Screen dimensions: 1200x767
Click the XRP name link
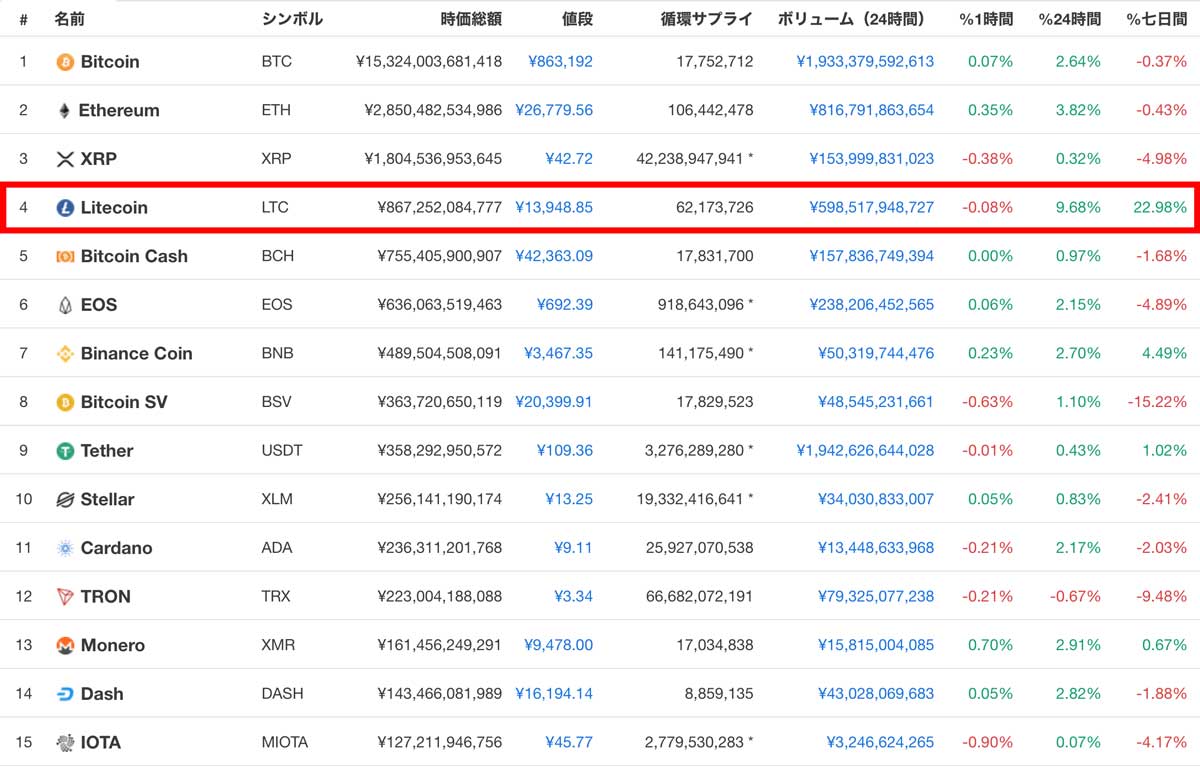[x=99, y=159]
